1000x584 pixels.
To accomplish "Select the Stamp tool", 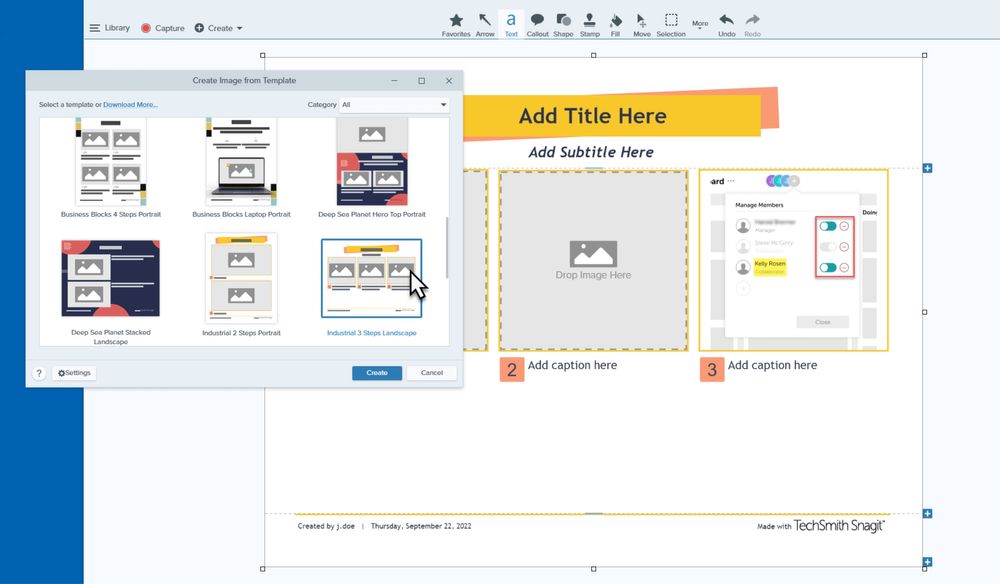I will click(x=589, y=25).
